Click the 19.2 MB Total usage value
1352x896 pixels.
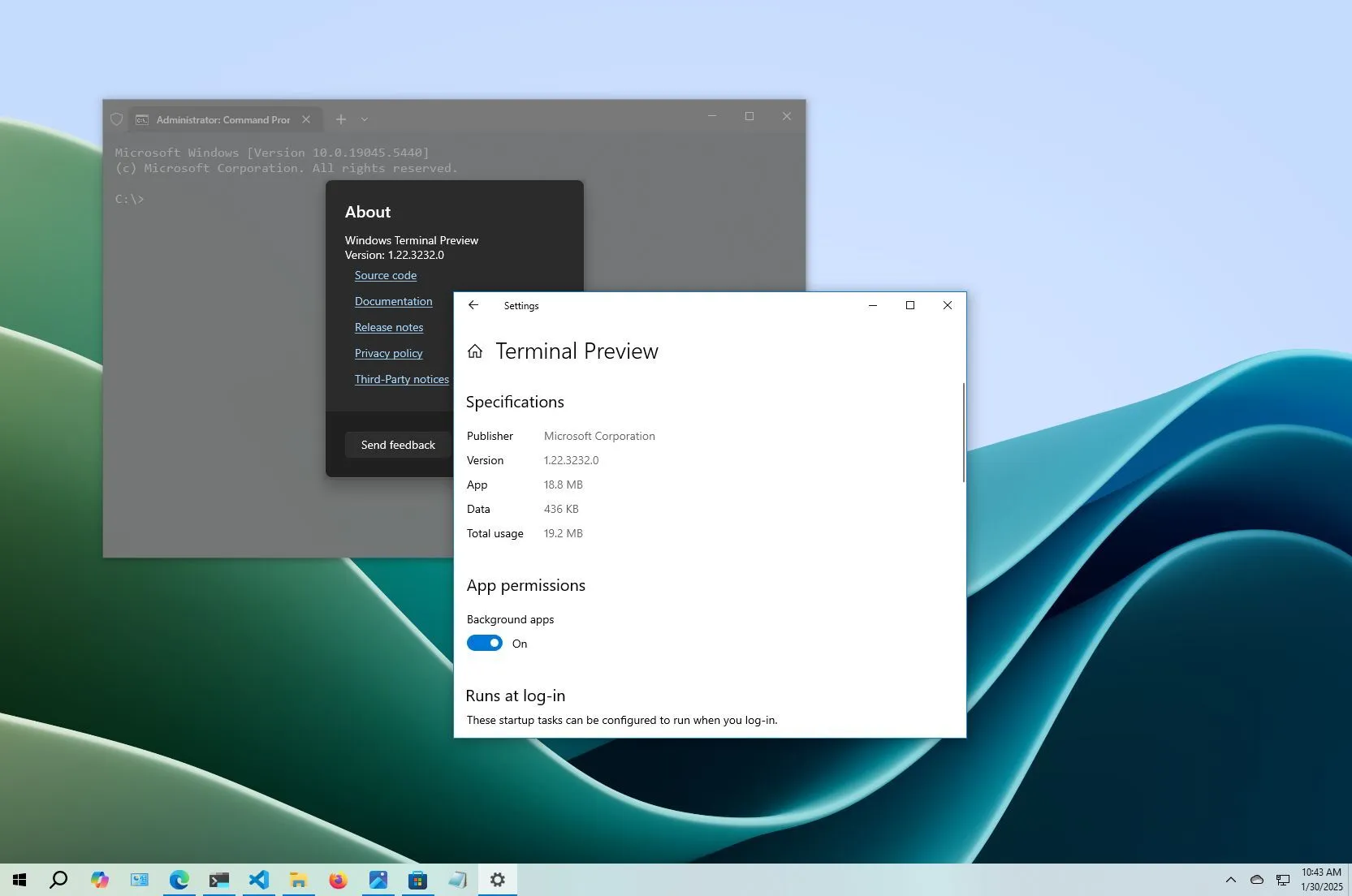pyautogui.click(x=564, y=533)
